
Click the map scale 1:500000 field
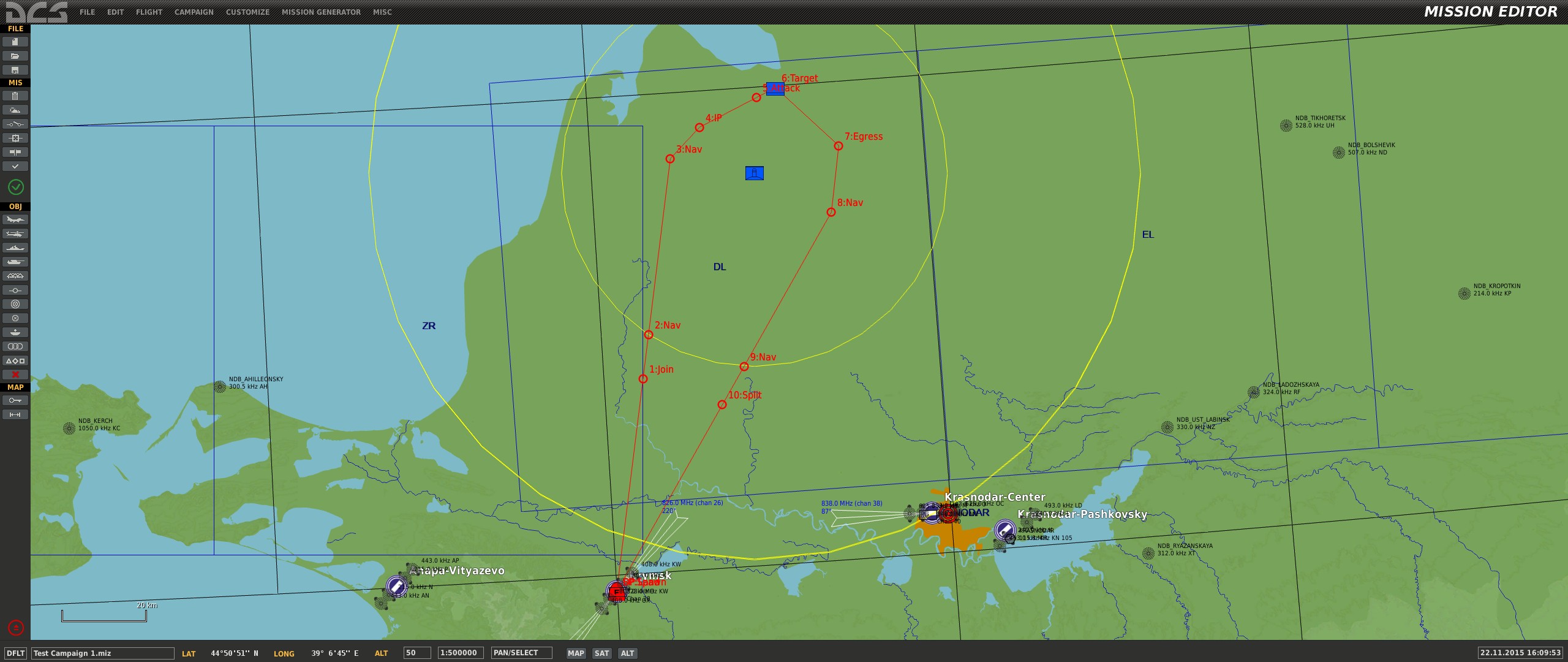click(461, 653)
